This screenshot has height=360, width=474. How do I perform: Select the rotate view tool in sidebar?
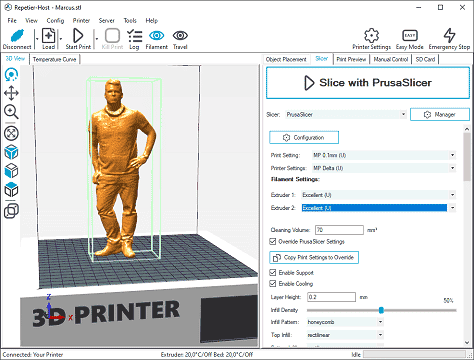(11, 75)
